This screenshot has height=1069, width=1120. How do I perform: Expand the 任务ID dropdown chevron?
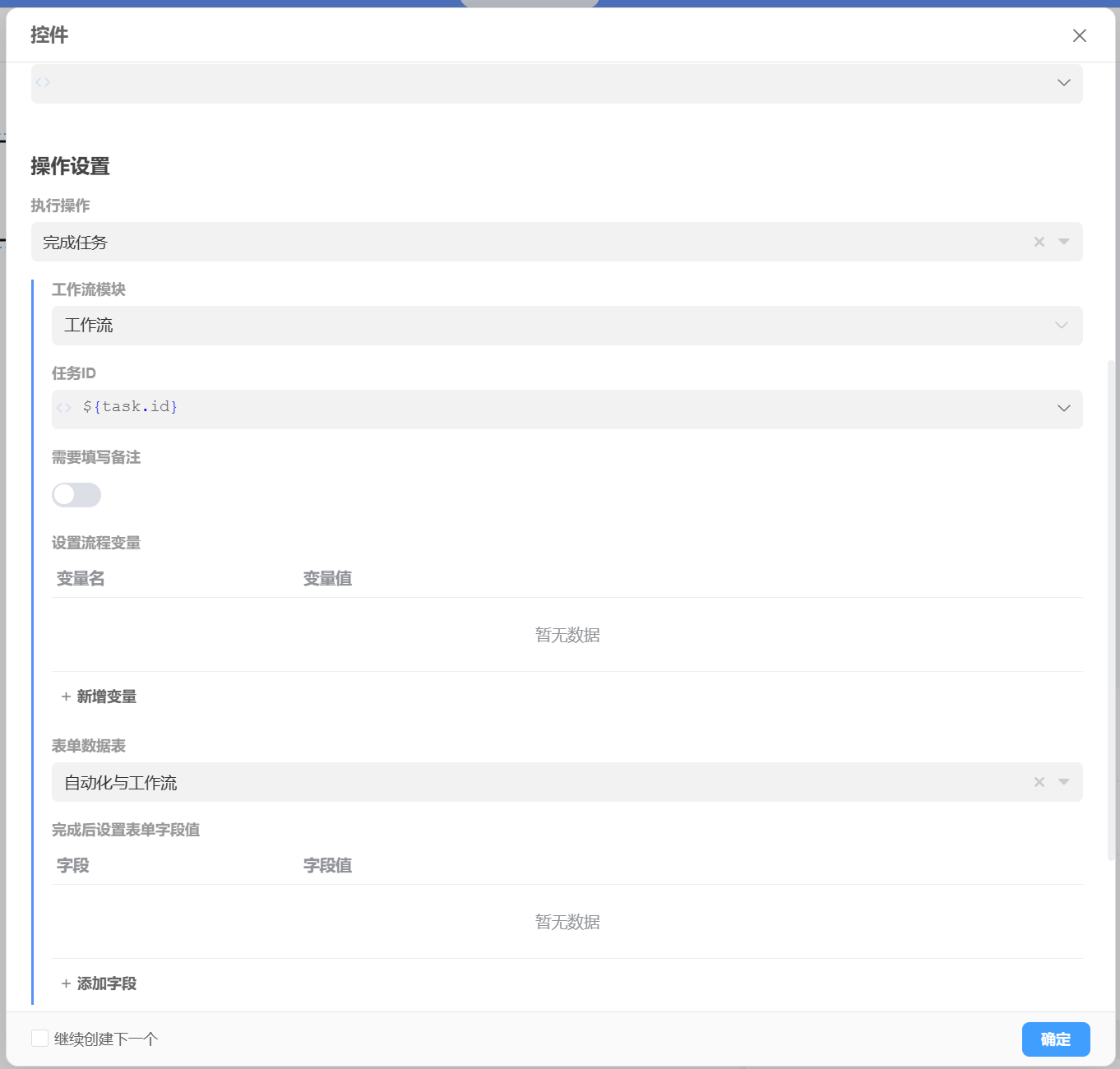point(1063,408)
